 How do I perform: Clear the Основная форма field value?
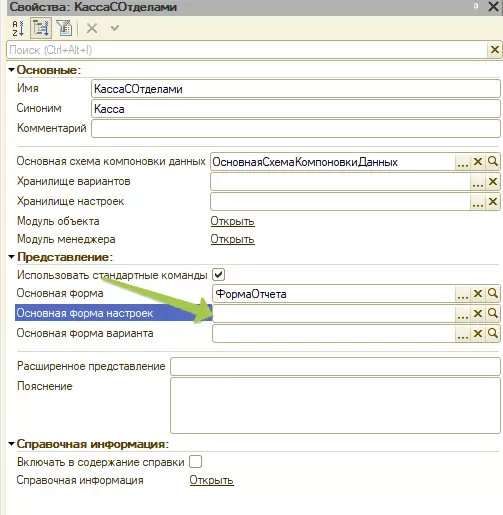coord(478,294)
